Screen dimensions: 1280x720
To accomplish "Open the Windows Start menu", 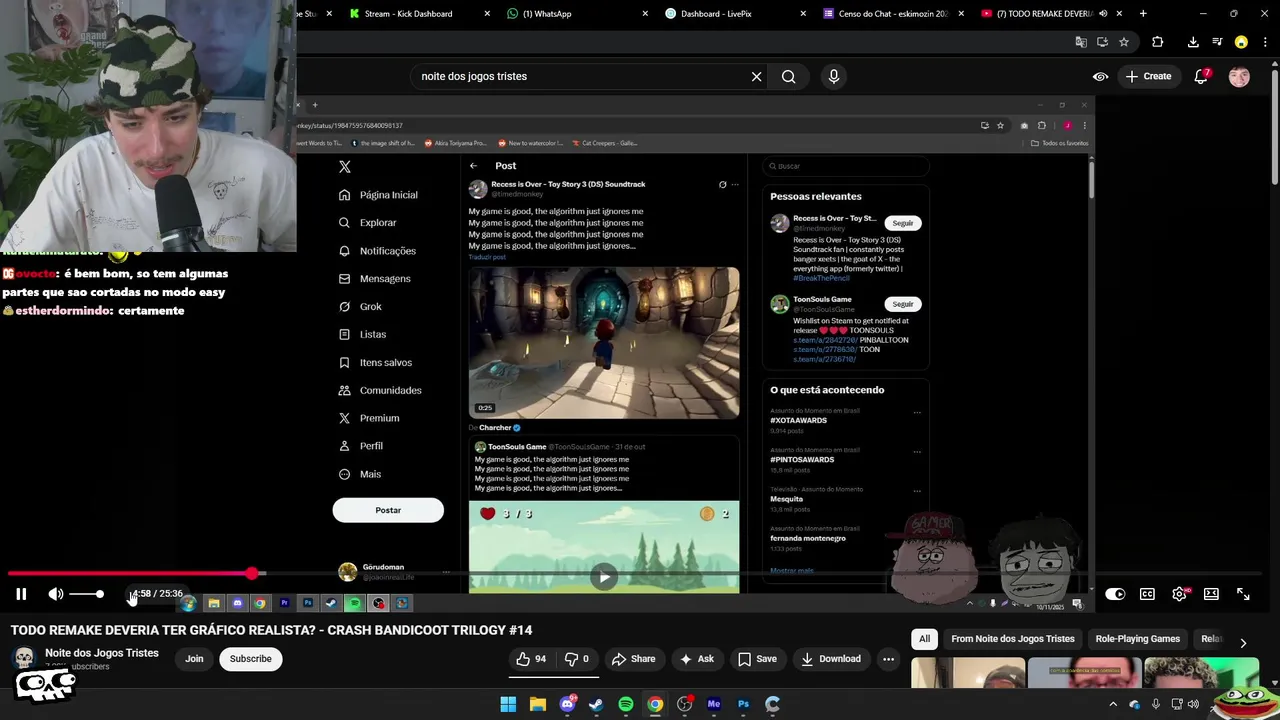I will click(x=508, y=704).
